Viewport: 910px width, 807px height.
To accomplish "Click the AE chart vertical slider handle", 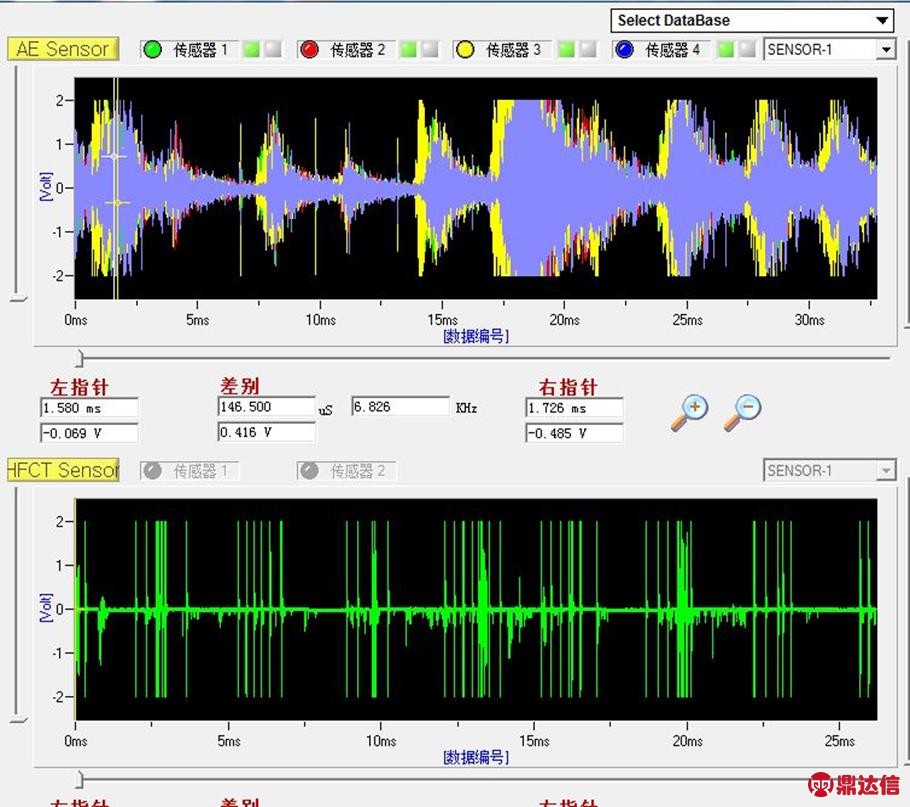I will tap(19, 299).
